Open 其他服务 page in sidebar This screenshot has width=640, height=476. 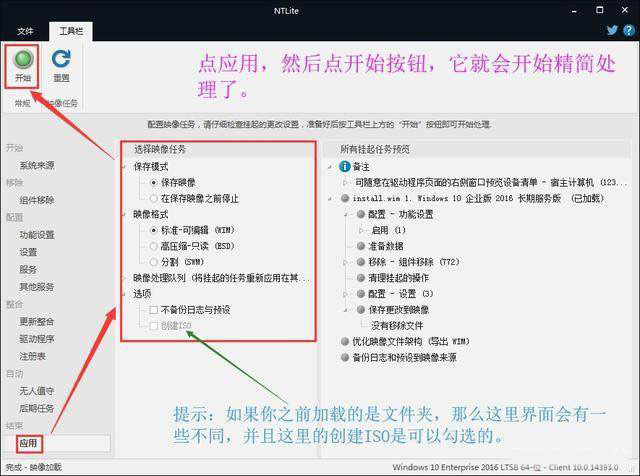[37, 287]
